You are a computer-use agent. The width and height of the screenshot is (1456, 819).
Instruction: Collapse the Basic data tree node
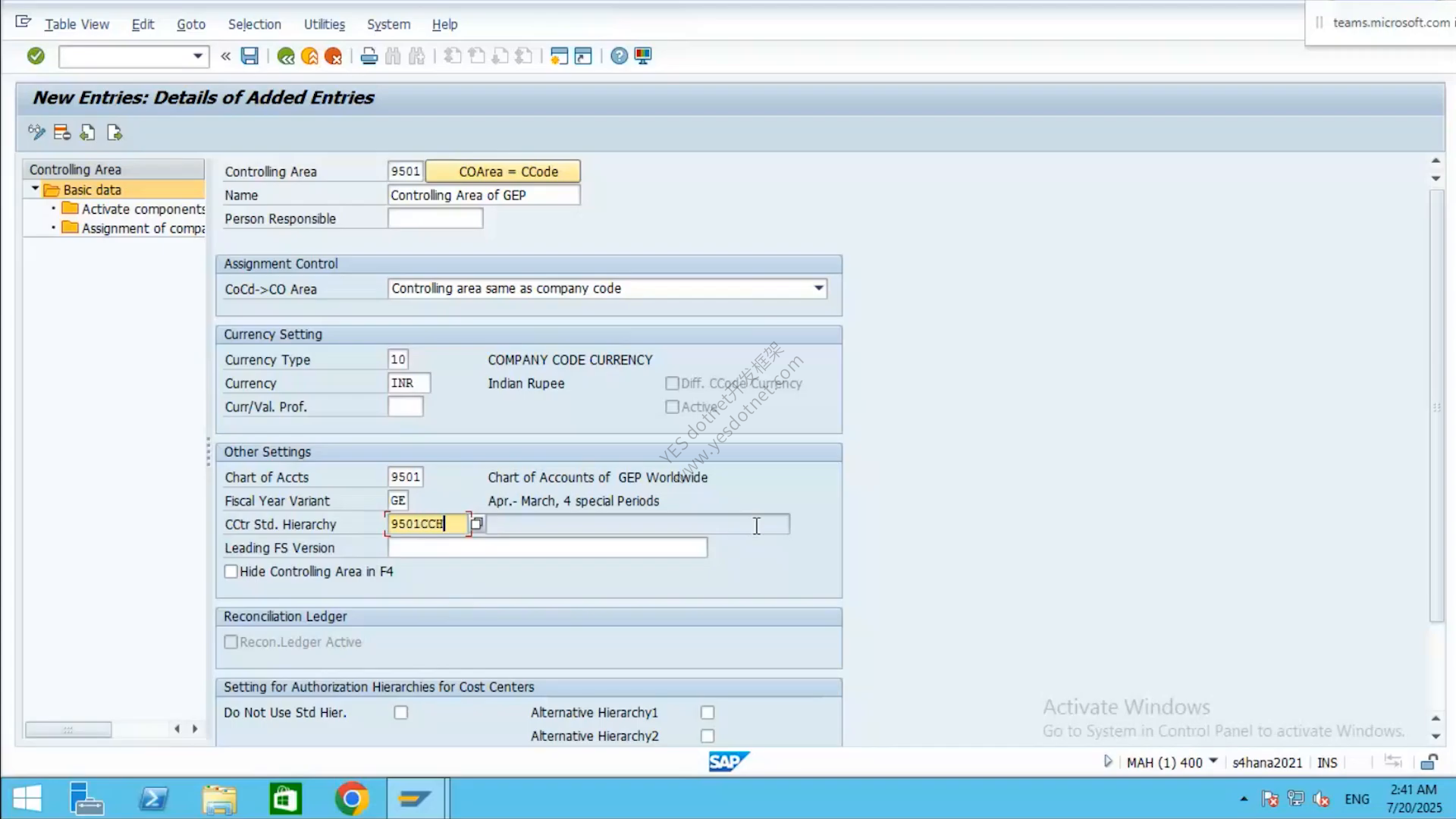(x=35, y=189)
